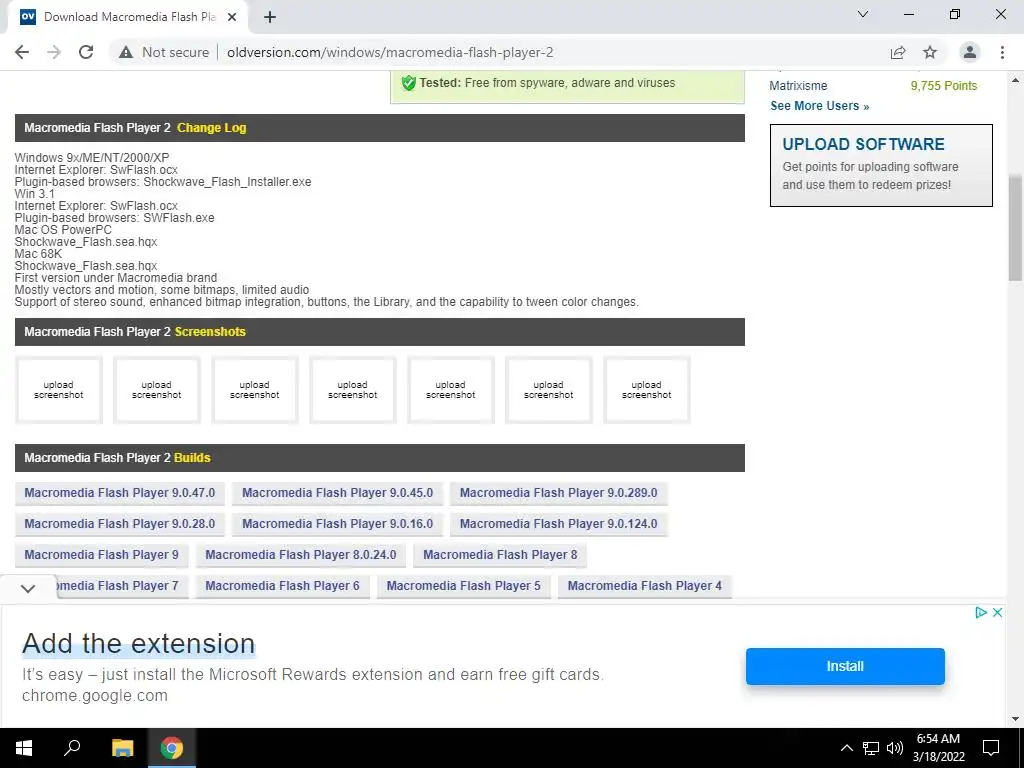Click the Not secure warning icon
This screenshot has width=1024, height=768.
pyautogui.click(x=126, y=52)
